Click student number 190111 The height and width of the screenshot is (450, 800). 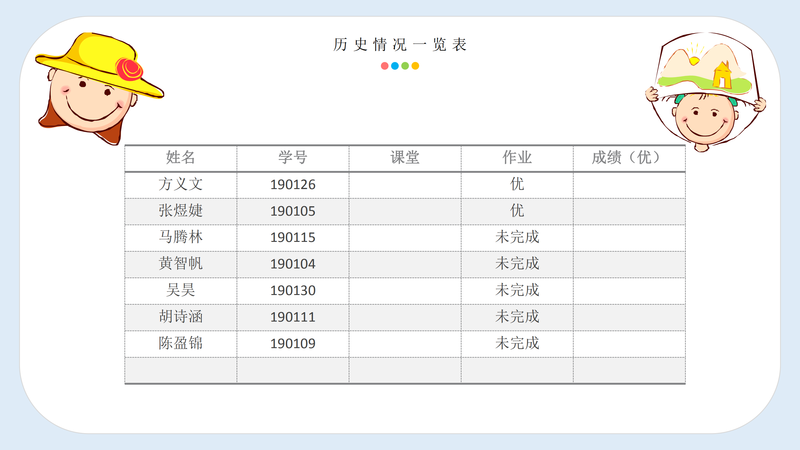(x=293, y=317)
